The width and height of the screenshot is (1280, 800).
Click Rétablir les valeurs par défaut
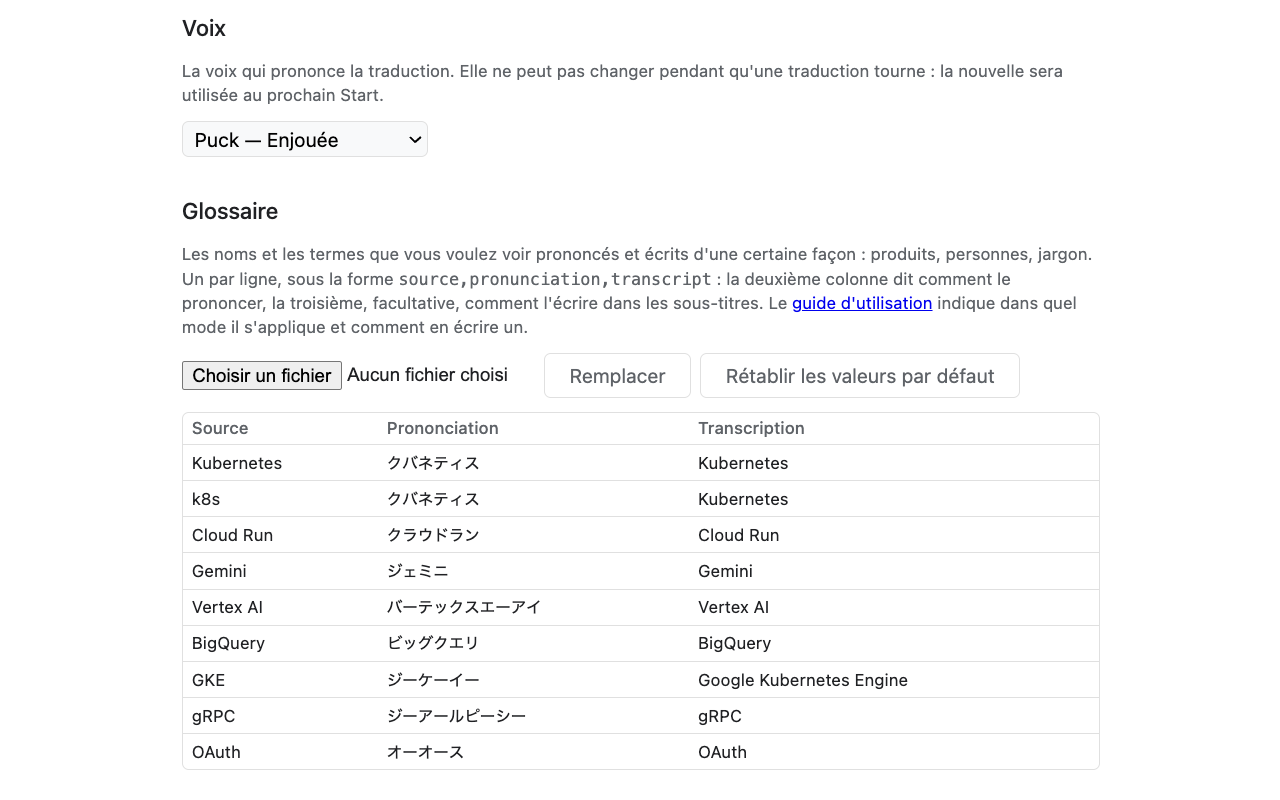pos(860,376)
